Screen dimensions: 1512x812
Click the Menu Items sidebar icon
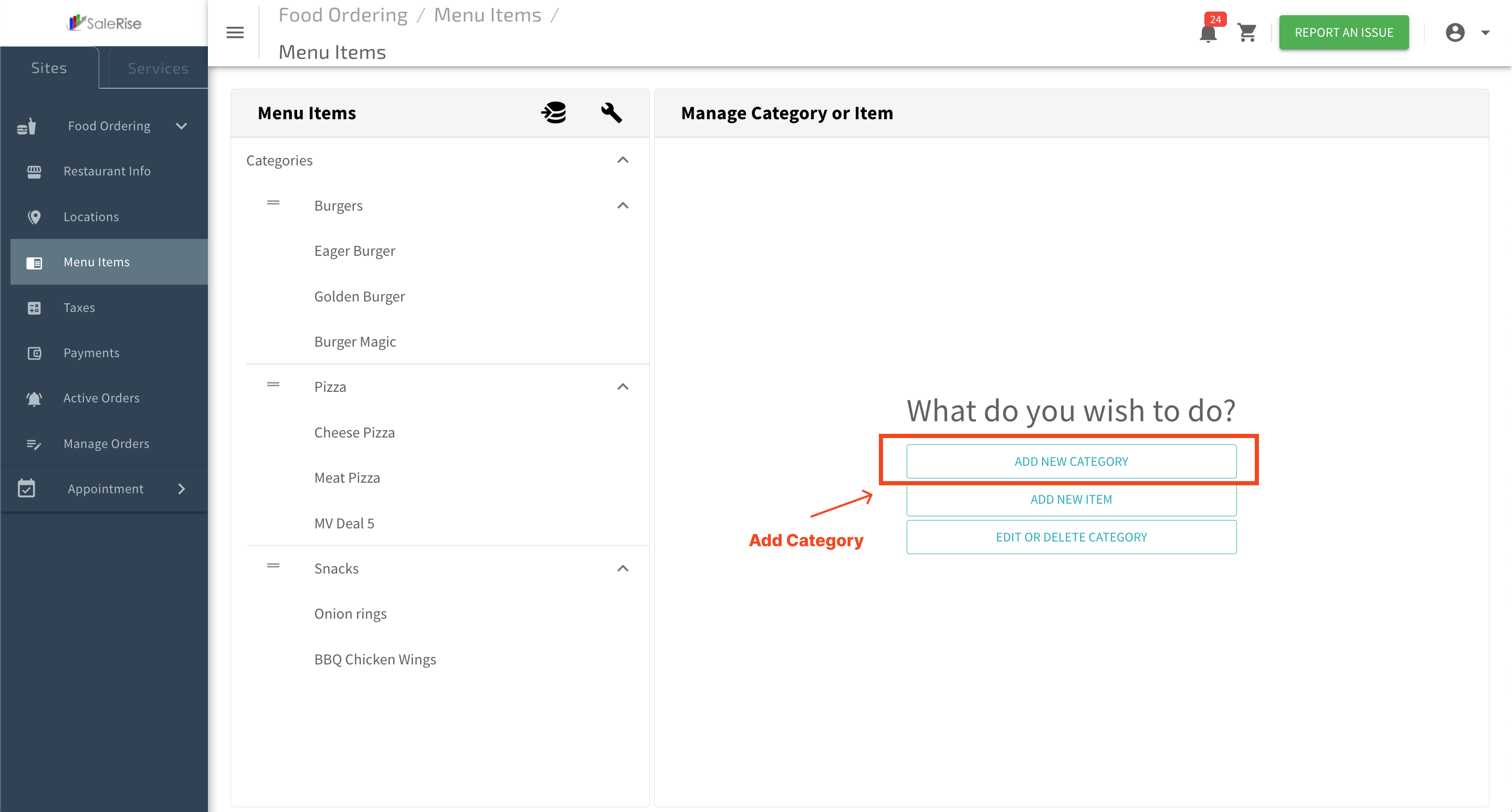click(x=34, y=263)
